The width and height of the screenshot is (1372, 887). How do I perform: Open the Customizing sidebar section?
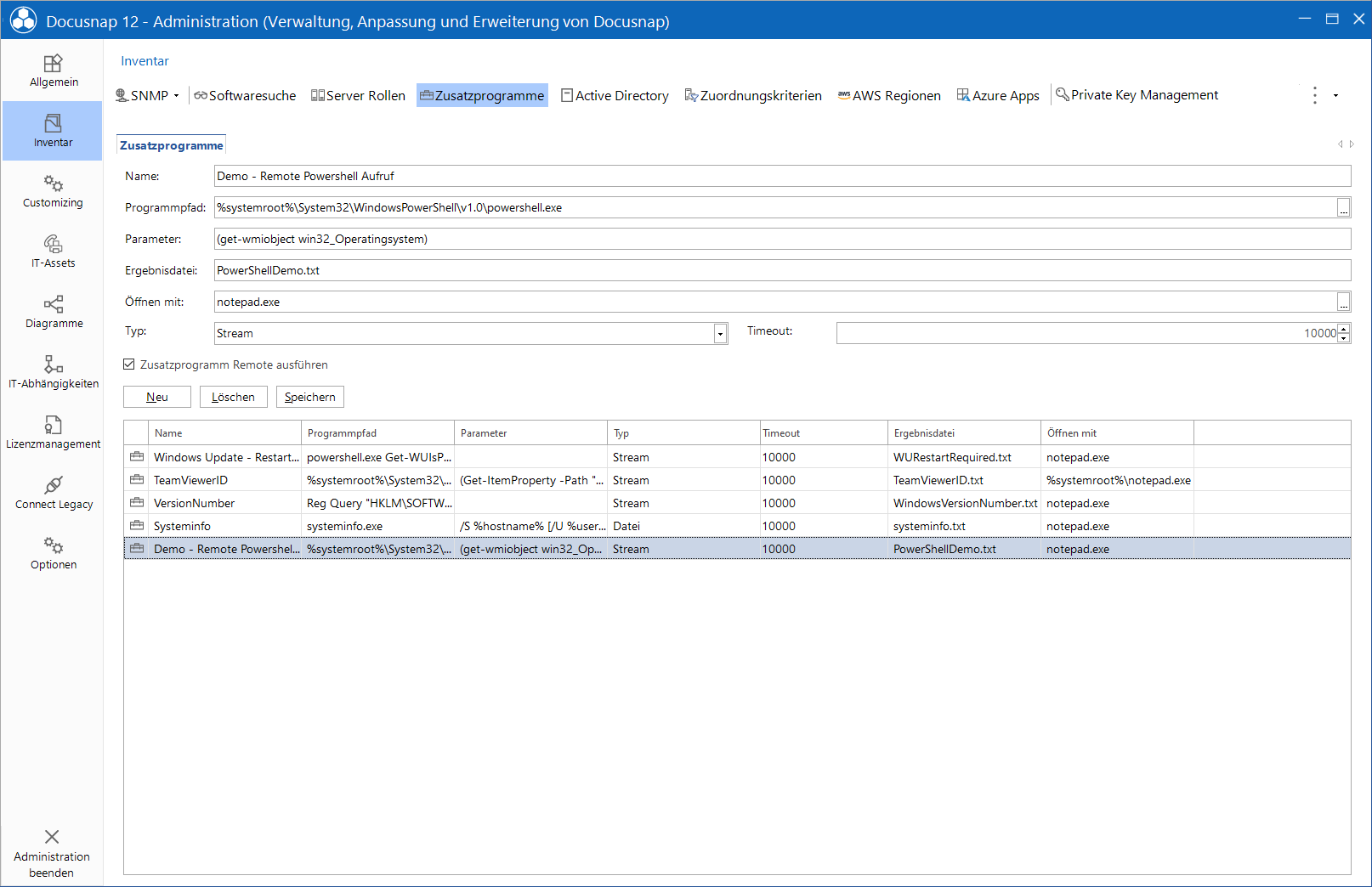point(53,191)
